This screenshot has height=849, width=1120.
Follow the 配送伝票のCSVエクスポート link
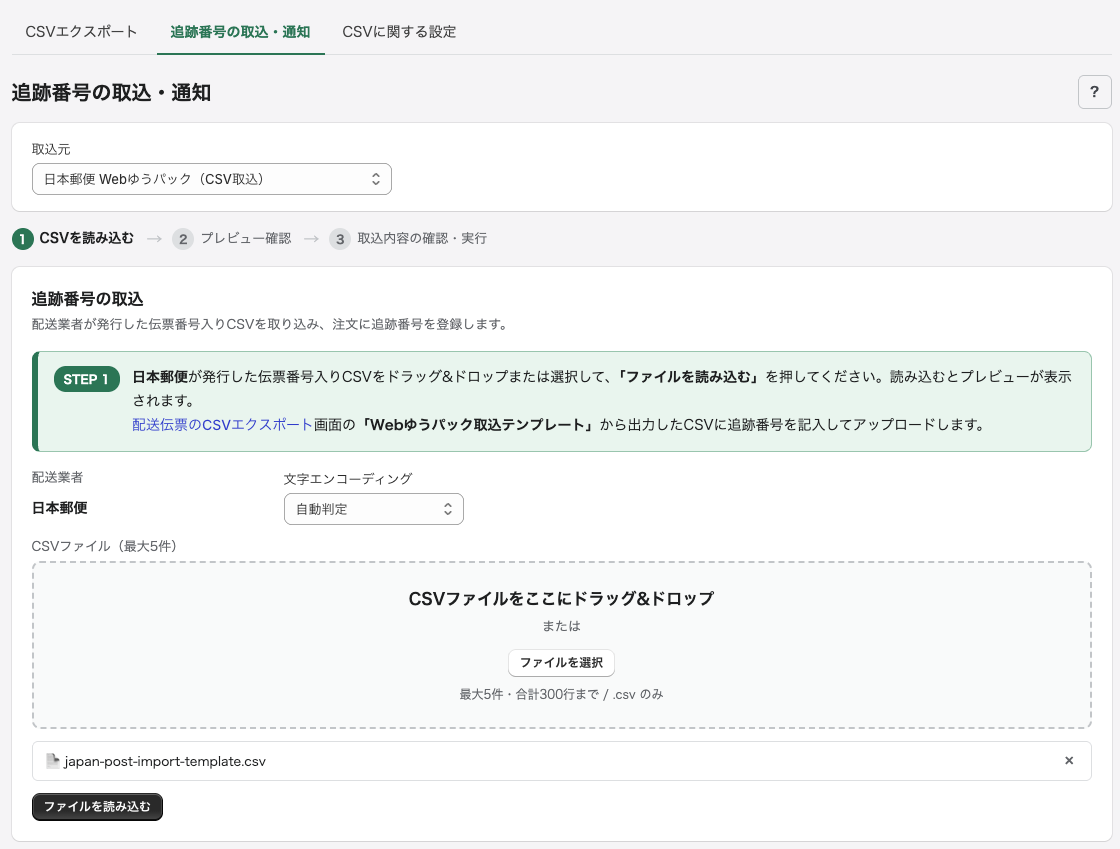(x=222, y=425)
